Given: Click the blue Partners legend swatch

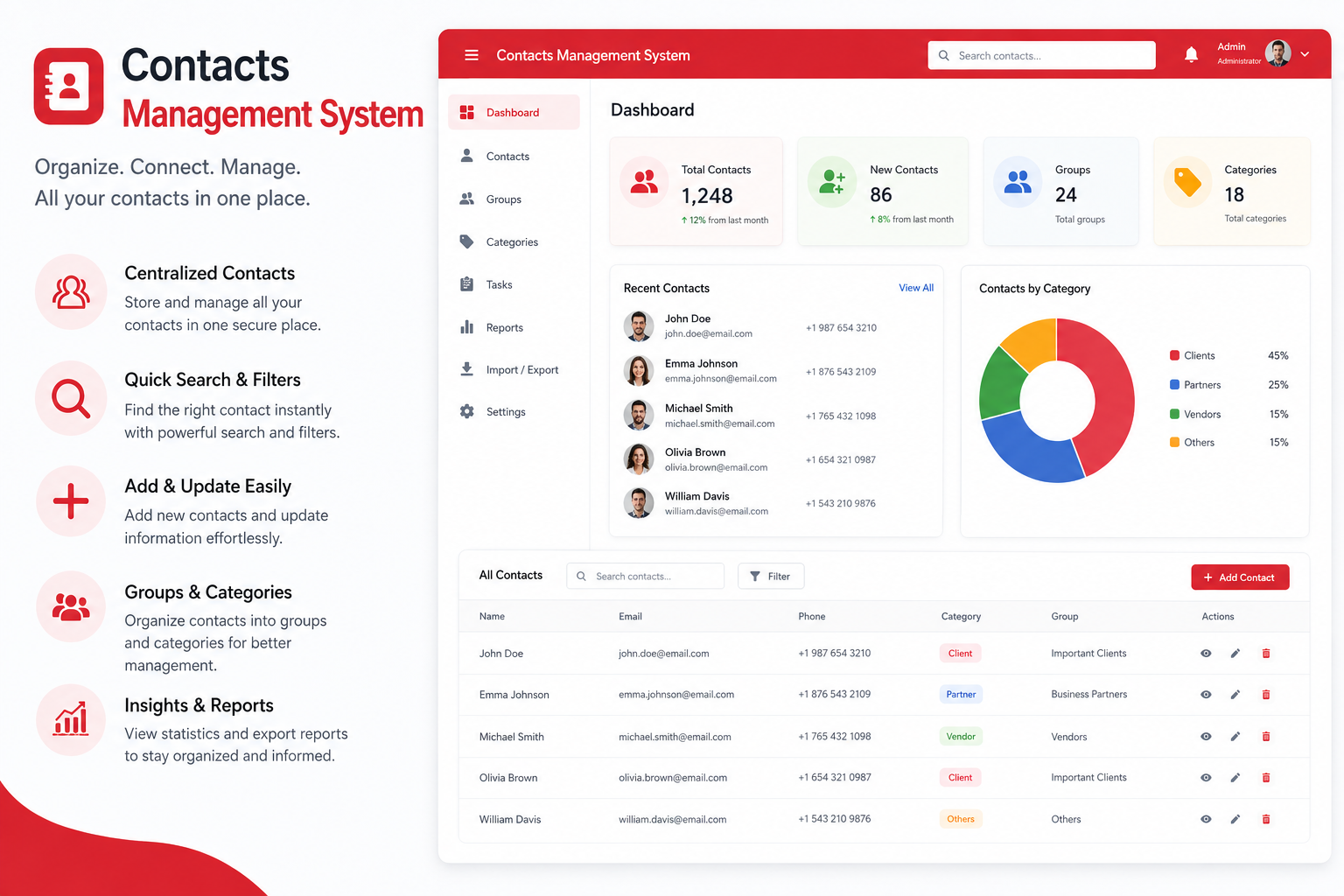Looking at the screenshot, I should coord(1174,384).
